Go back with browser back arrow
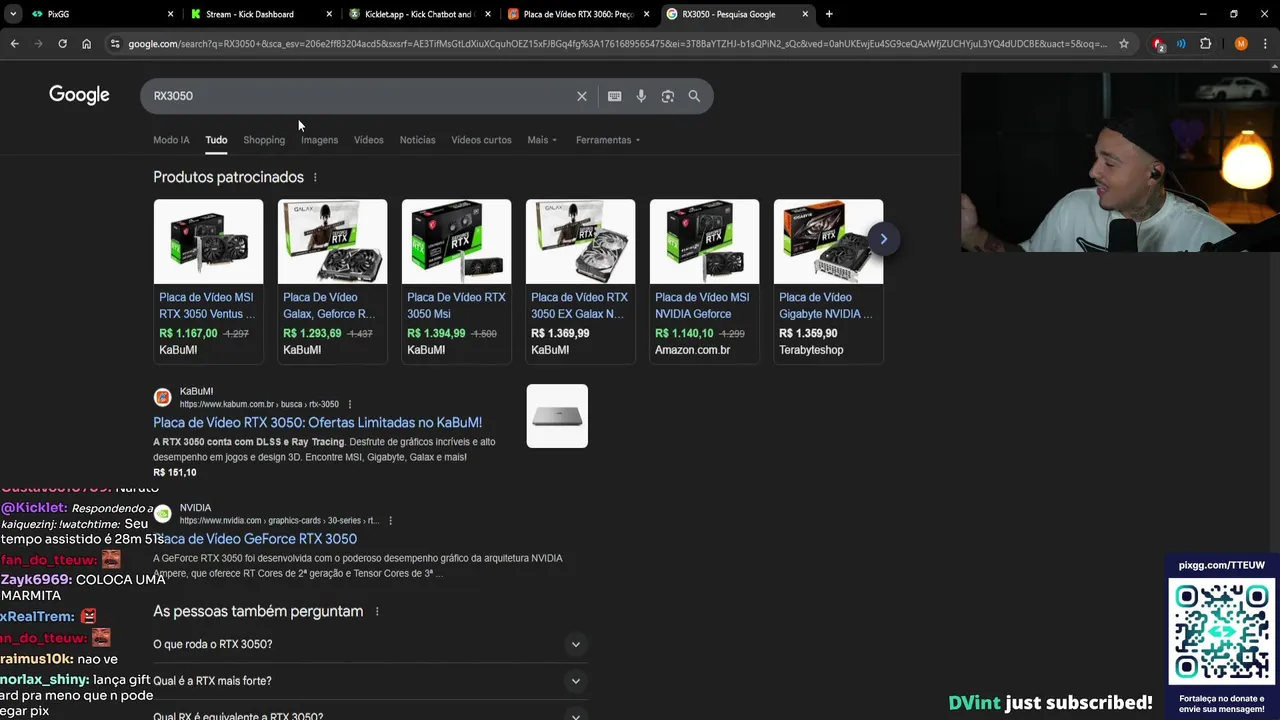The width and height of the screenshot is (1280, 720). 14,44
